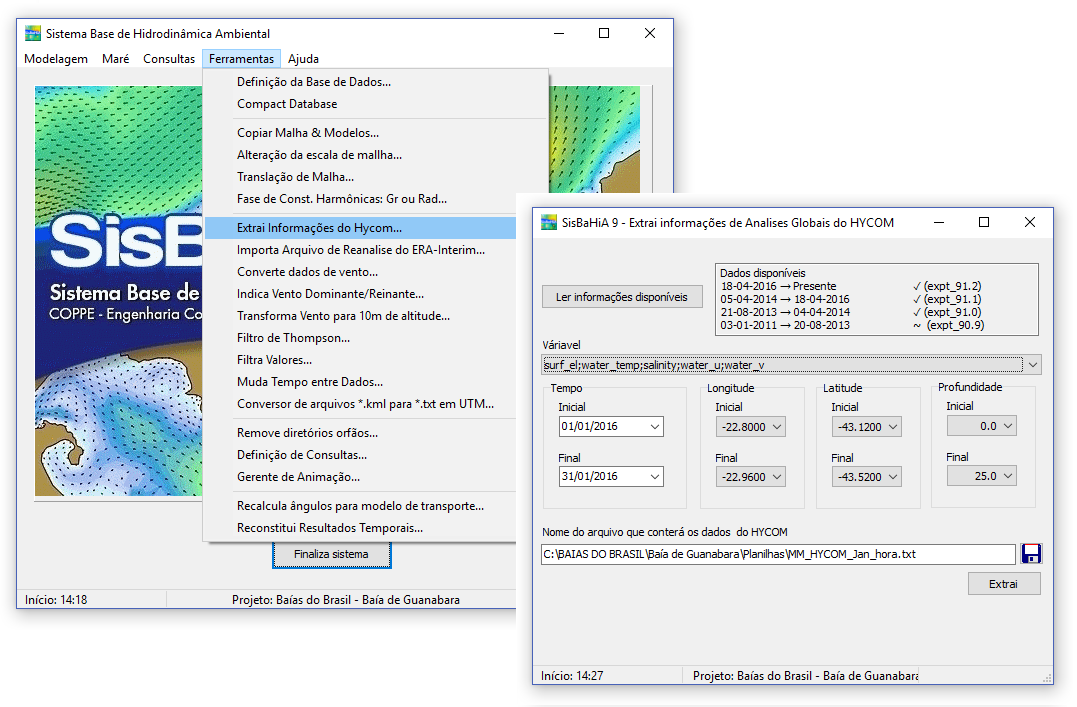Minimize the Sistema Base de Hidrodinâmica window

click(x=559, y=33)
